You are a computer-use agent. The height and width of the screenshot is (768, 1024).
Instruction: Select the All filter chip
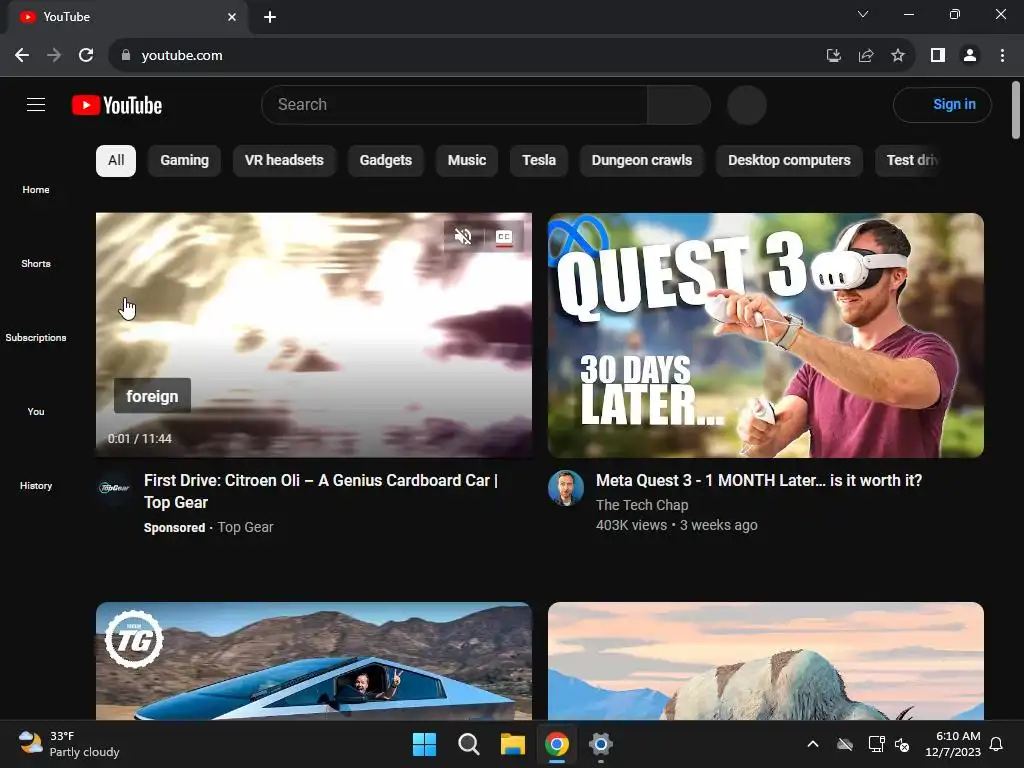point(116,161)
